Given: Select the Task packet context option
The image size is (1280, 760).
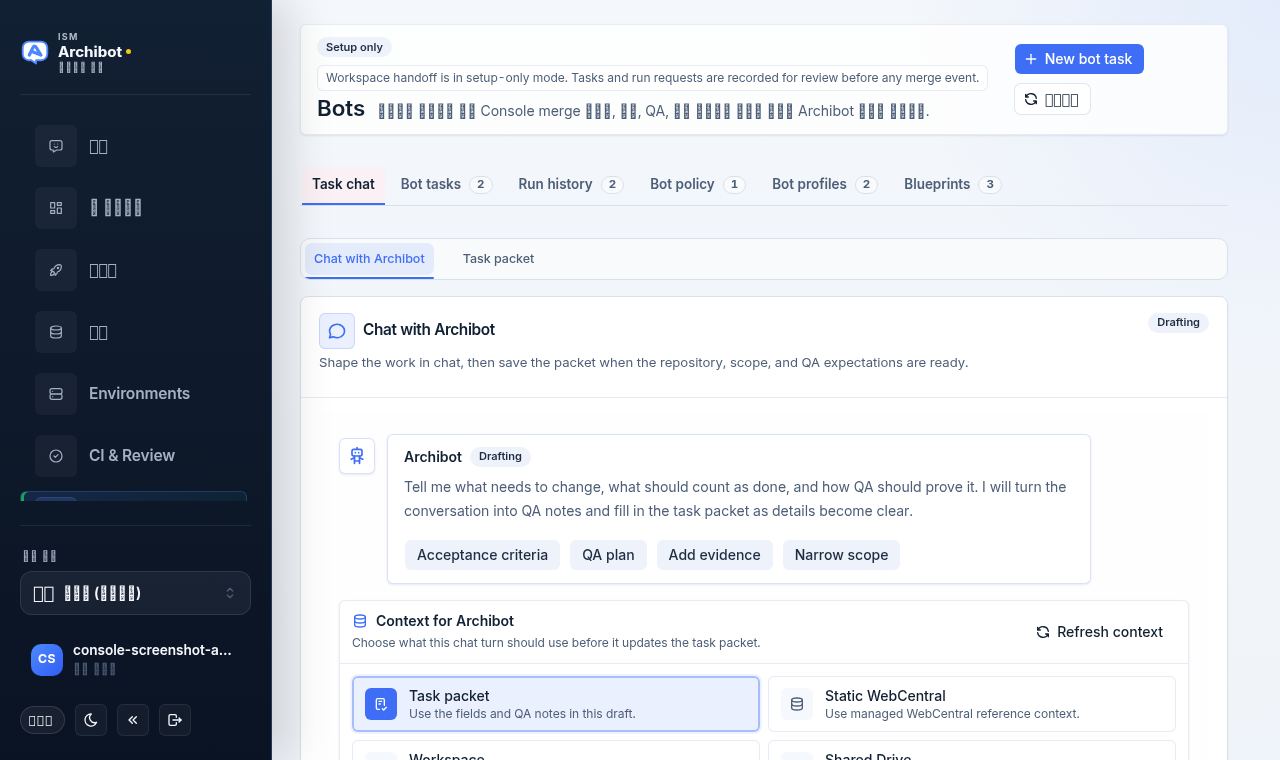Looking at the screenshot, I should (x=556, y=704).
